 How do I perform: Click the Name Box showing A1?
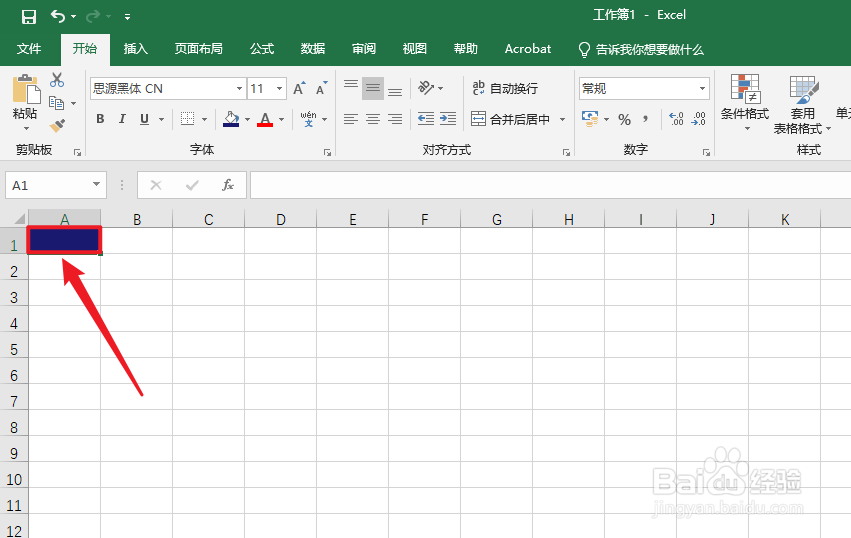point(55,185)
